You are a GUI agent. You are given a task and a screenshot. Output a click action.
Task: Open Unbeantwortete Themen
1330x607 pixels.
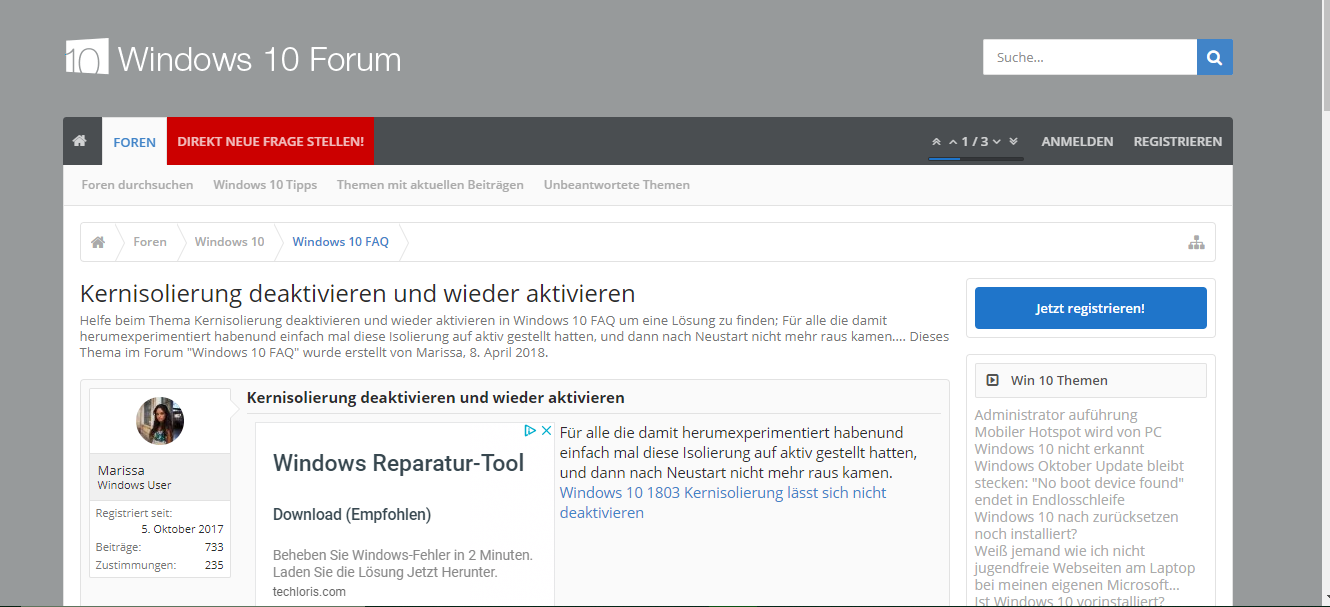pos(617,185)
